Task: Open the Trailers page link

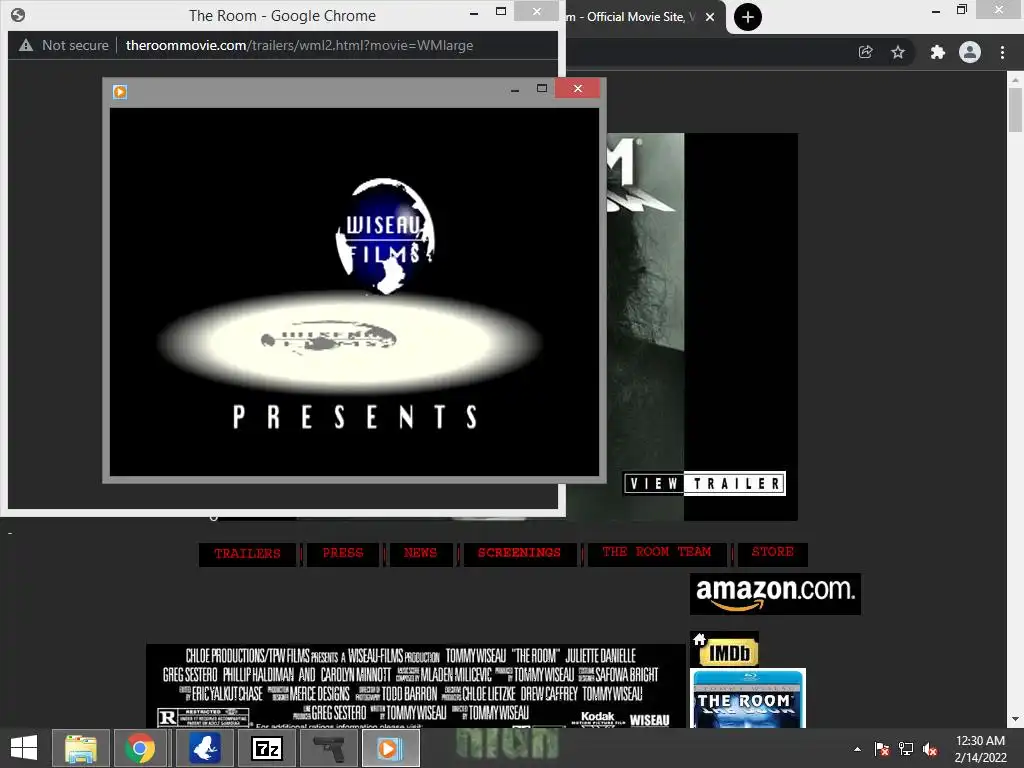Action: coord(247,554)
